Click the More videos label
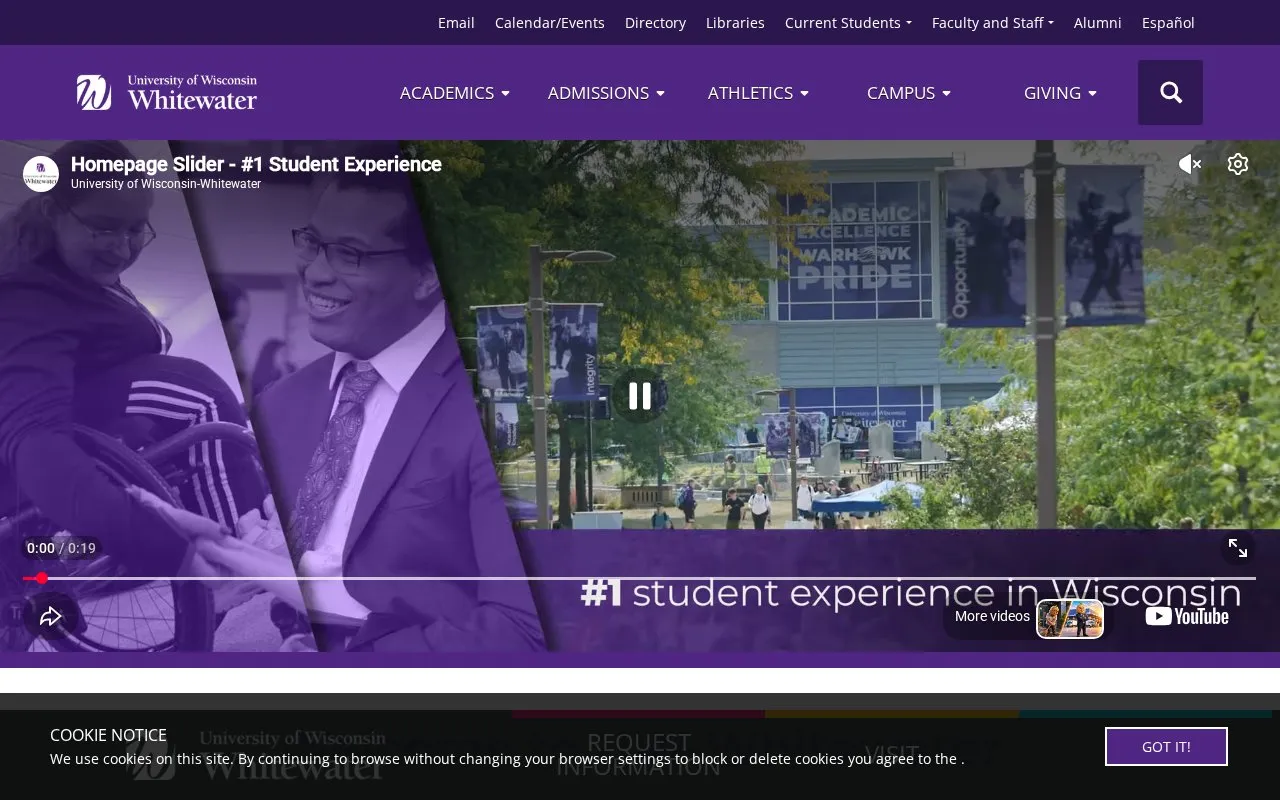The height and width of the screenshot is (800, 1280). [992, 616]
